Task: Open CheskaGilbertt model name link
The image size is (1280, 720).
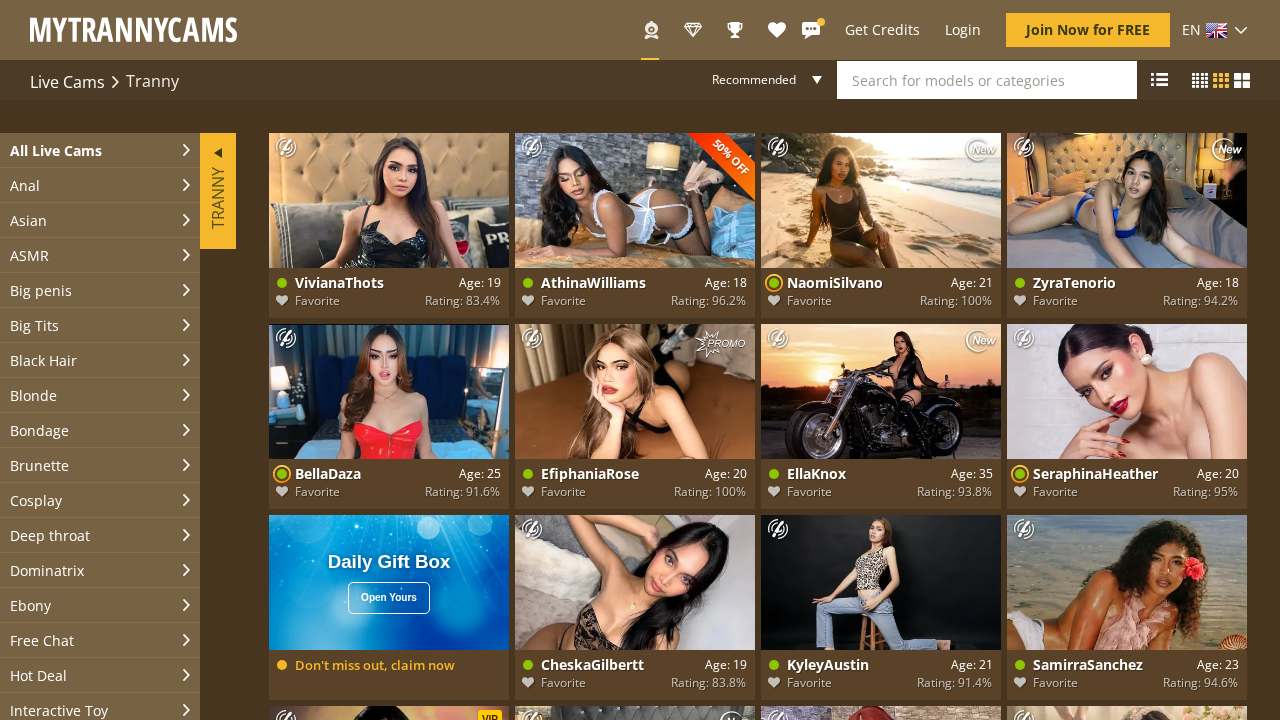Action: (593, 665)
